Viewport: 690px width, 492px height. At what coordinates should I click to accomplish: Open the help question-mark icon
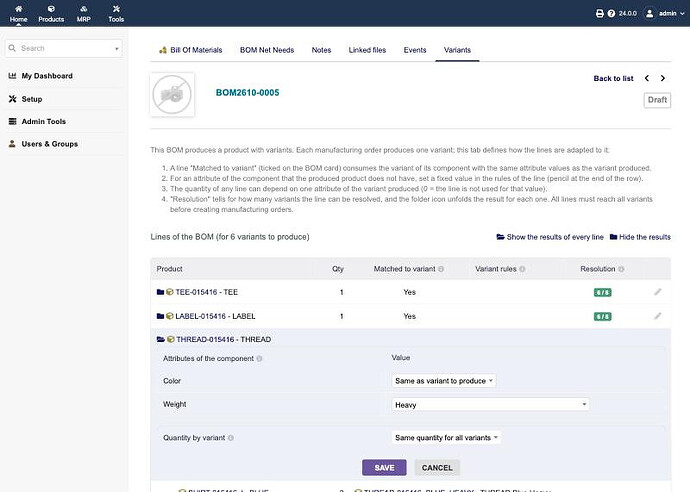click(611, 14)
